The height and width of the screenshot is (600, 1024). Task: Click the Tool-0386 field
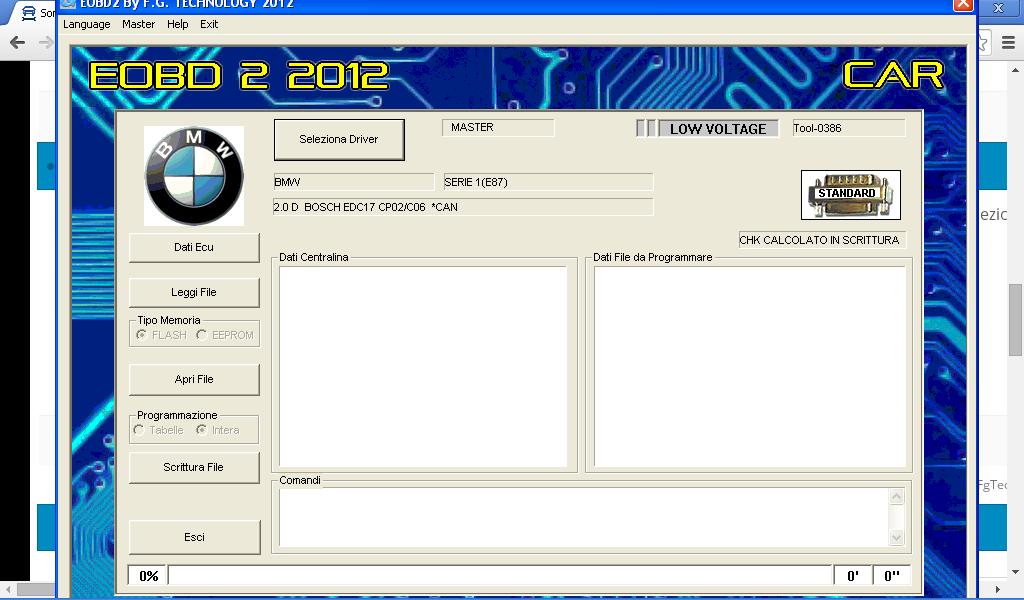(849, 128)
